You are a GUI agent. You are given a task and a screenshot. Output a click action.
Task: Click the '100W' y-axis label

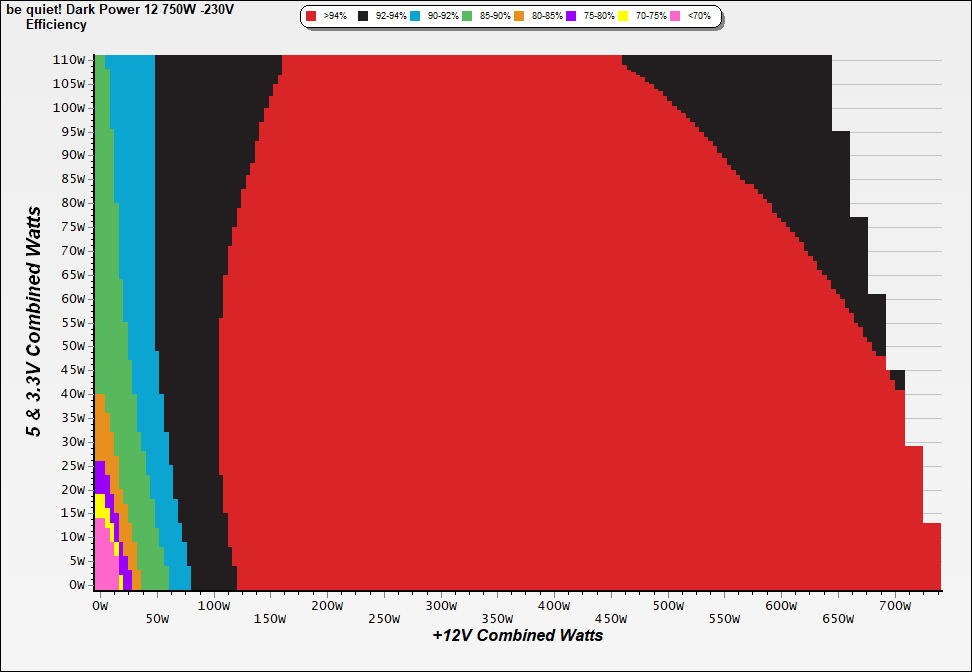click(x=69, y=108)
